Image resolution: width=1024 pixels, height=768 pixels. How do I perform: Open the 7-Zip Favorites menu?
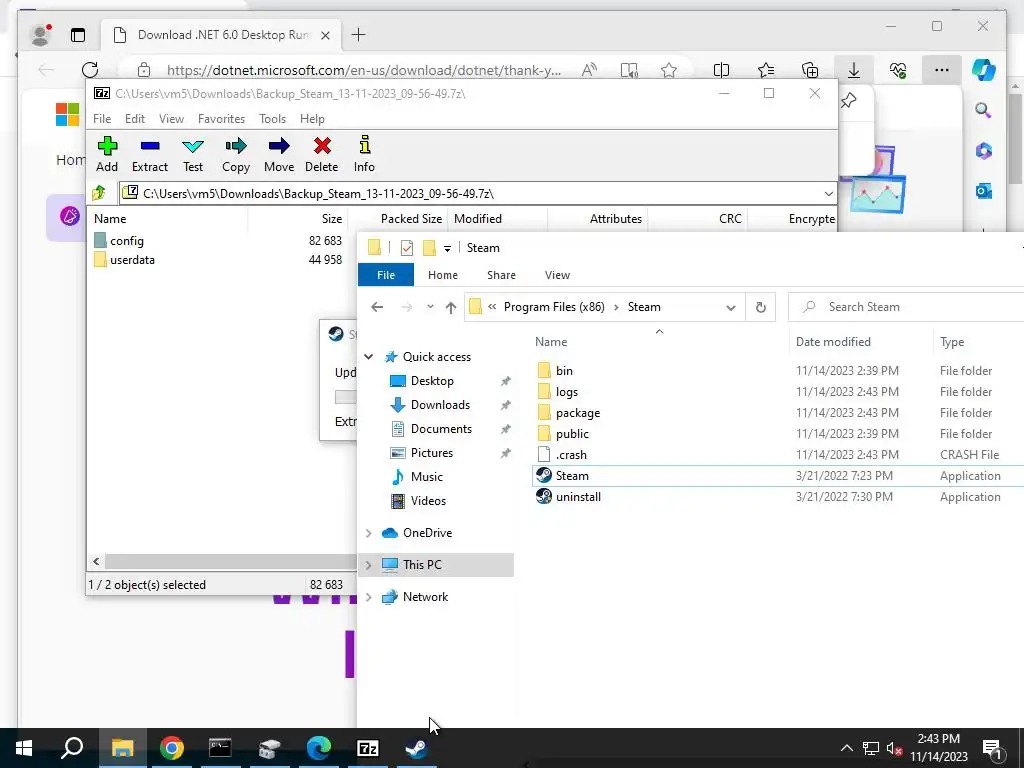click(221, 119)
